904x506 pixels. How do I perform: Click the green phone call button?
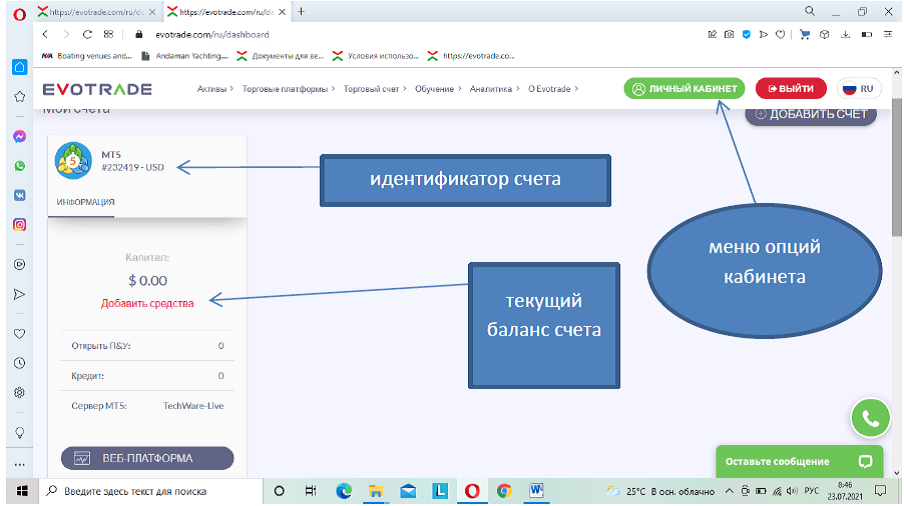click(870, 419)
